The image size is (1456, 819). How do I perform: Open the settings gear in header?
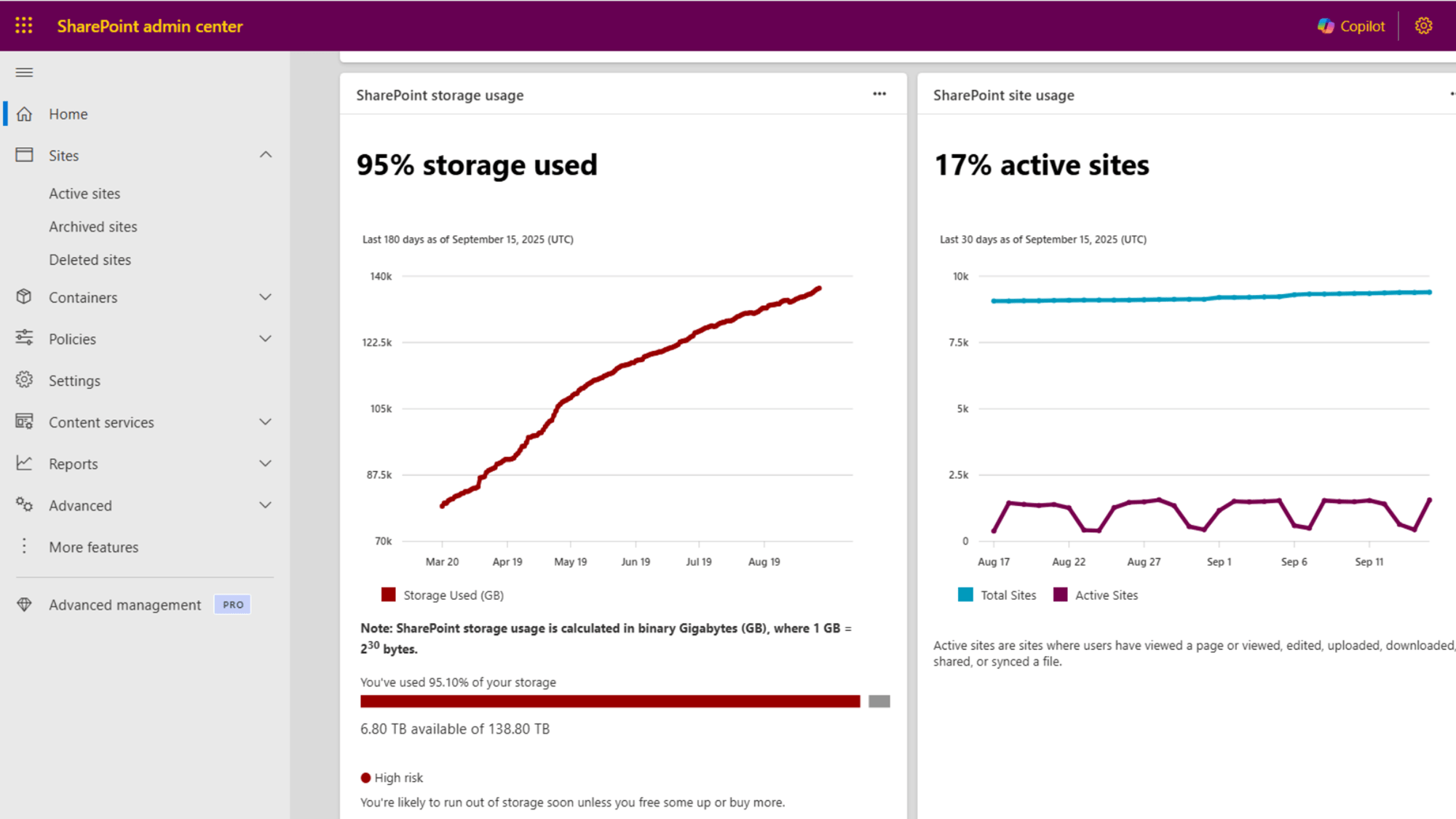coord(1423,26)
